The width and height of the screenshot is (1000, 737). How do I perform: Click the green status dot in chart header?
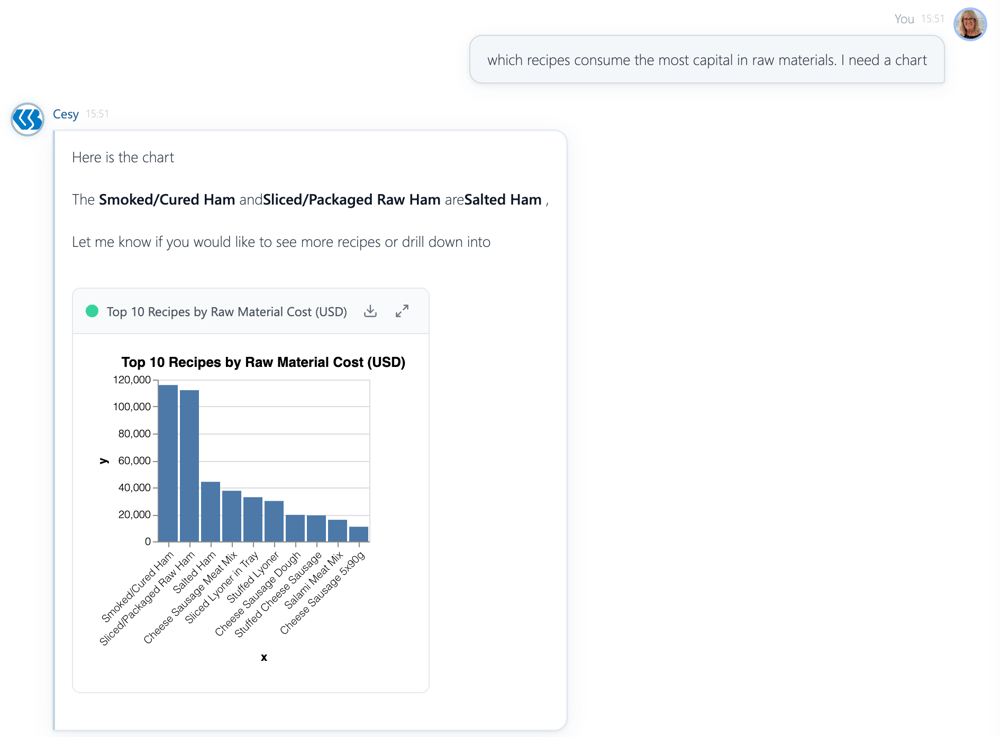(x=92, y=311)
